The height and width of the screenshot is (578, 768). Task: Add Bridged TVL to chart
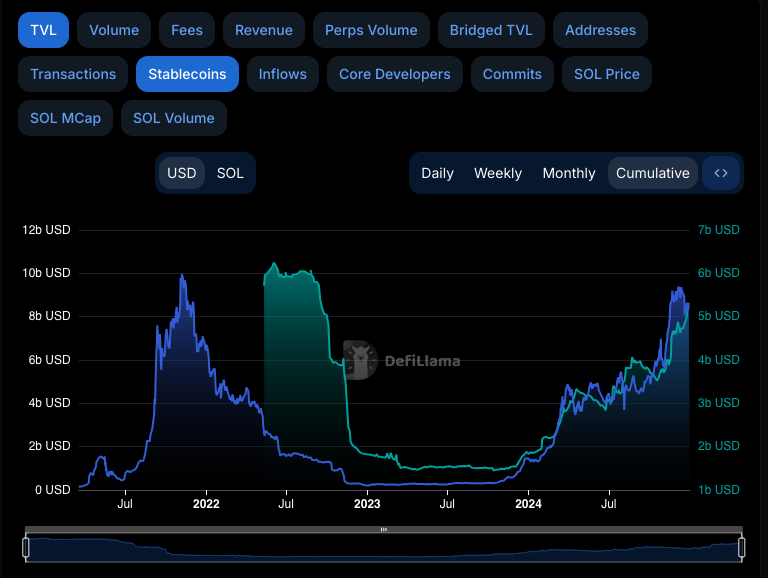491,30
